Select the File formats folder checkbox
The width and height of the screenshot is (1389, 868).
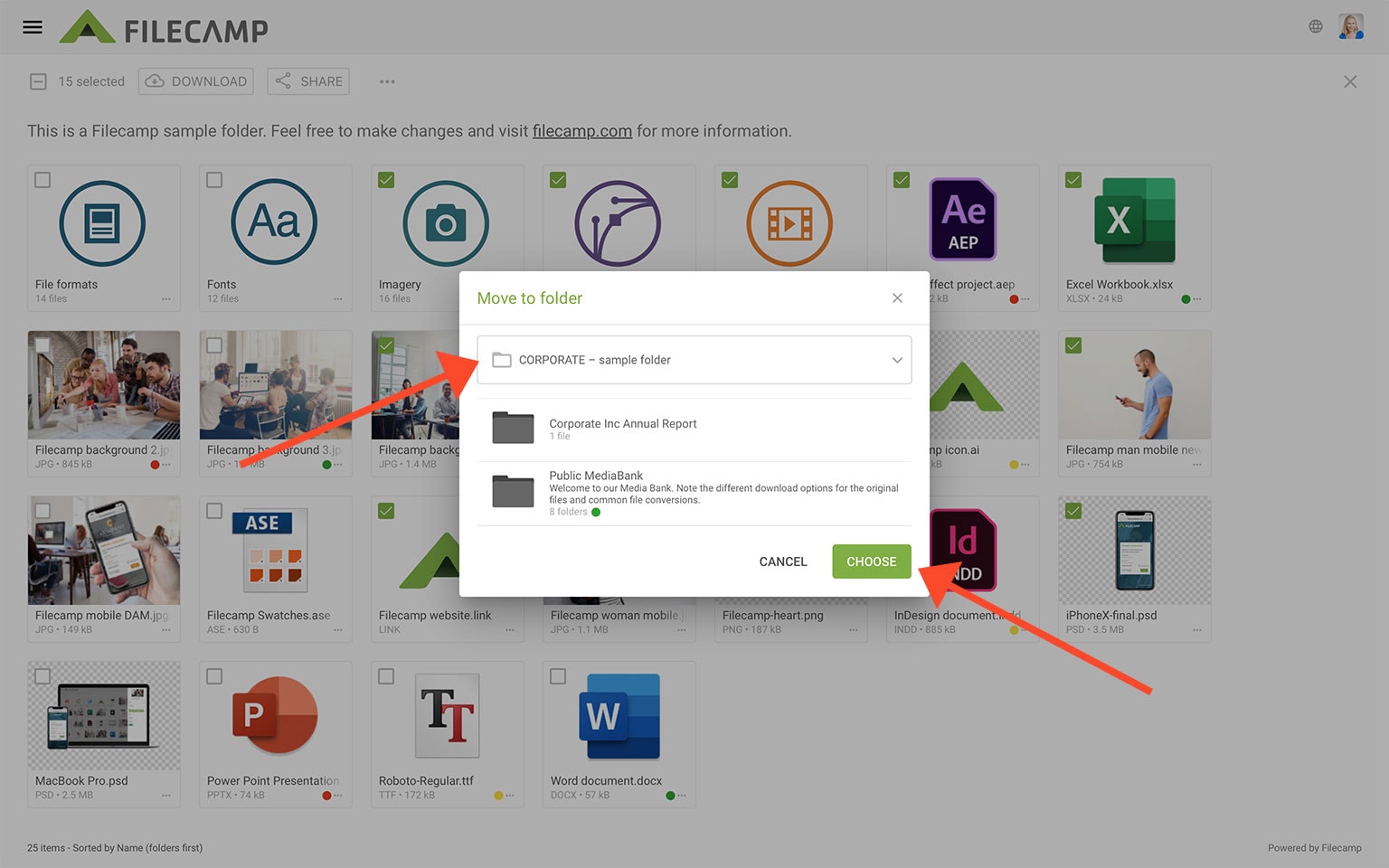(x=43, y=180)
